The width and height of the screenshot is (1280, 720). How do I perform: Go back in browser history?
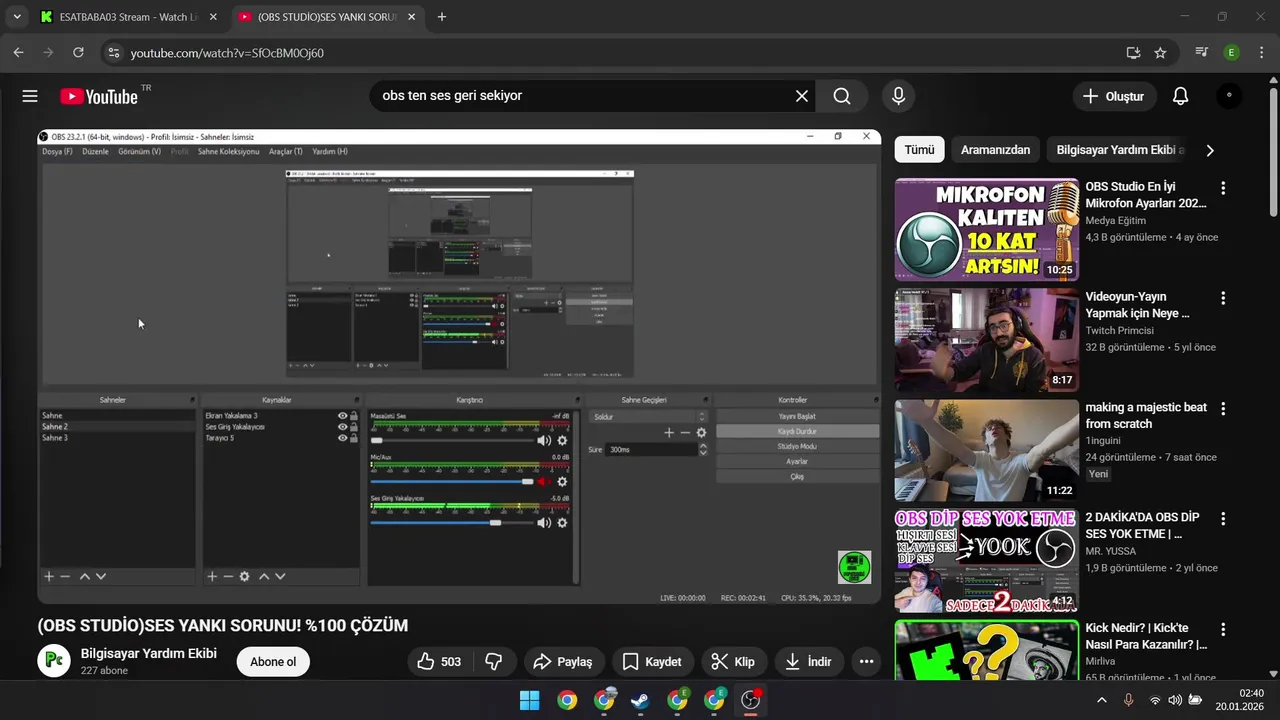[x=18, y=53]
